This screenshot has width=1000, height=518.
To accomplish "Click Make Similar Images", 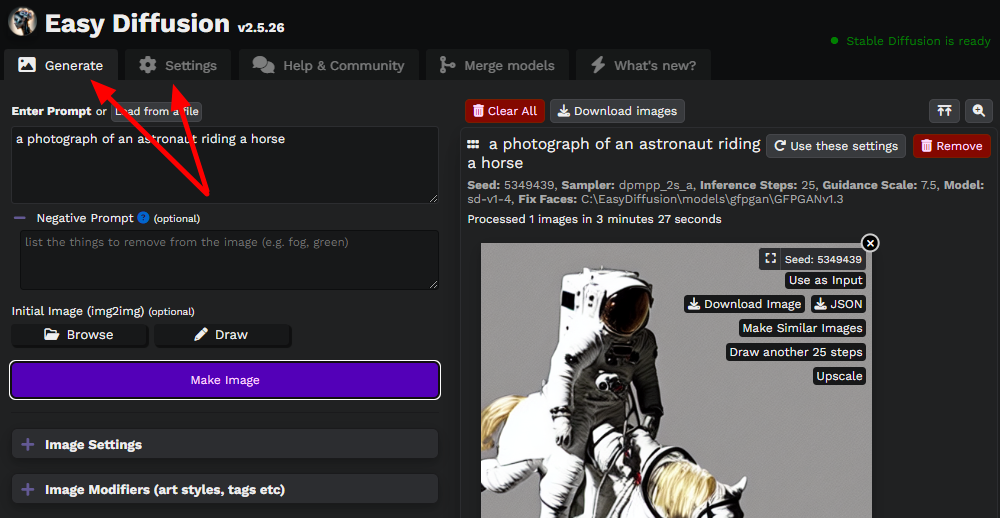I will tap(802, 329).
